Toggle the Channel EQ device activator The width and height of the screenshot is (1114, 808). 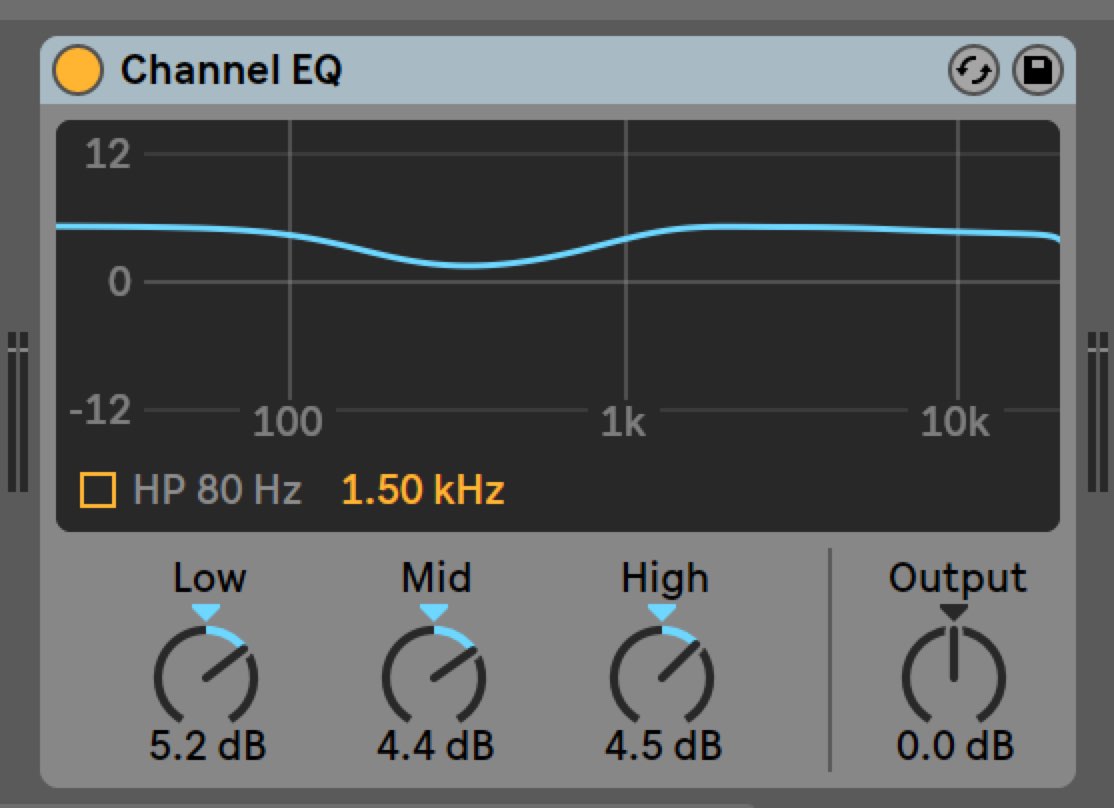pyautogui.click(x=78, y=70)
